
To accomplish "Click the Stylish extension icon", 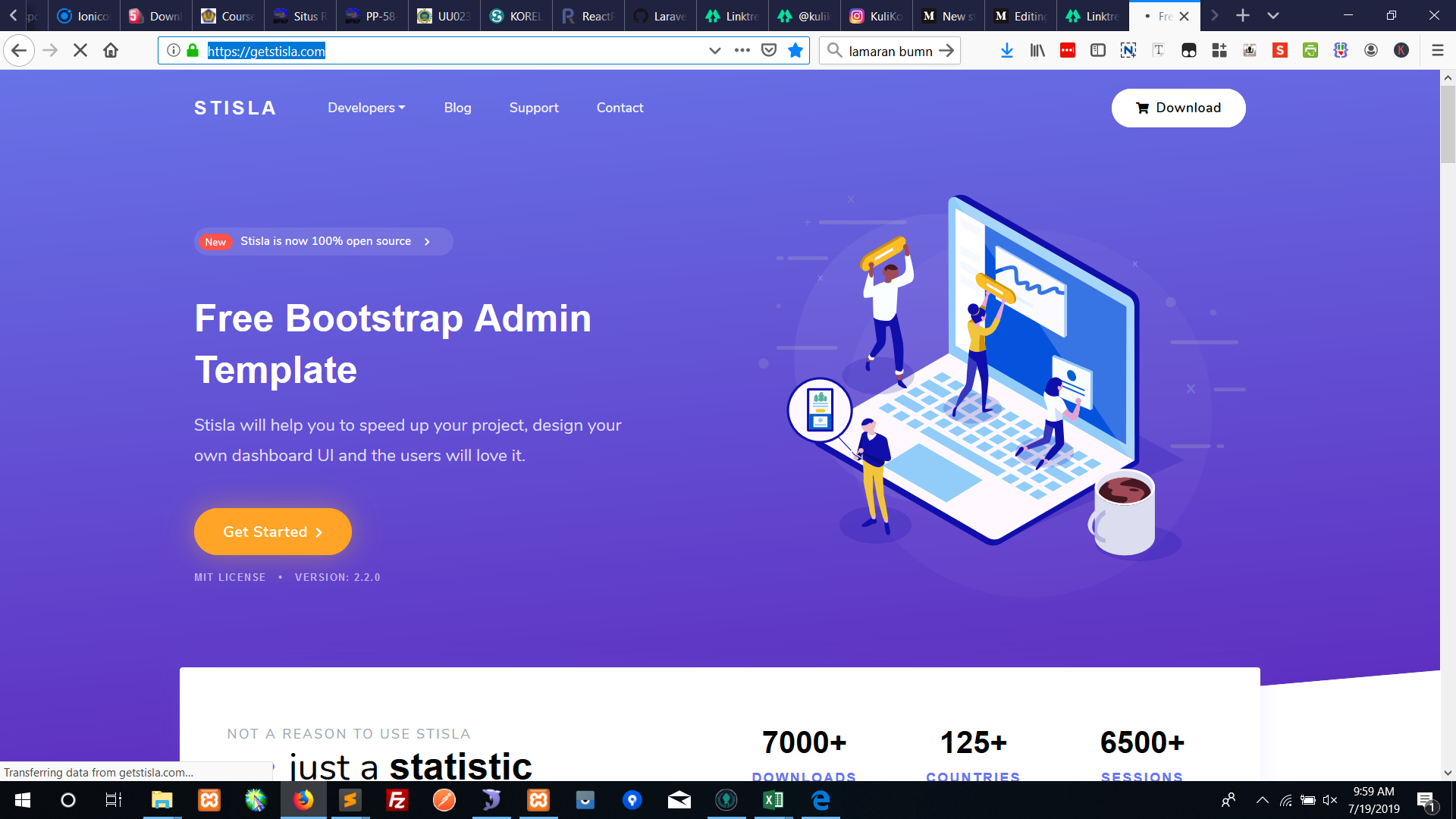I will pos(1281,50).
